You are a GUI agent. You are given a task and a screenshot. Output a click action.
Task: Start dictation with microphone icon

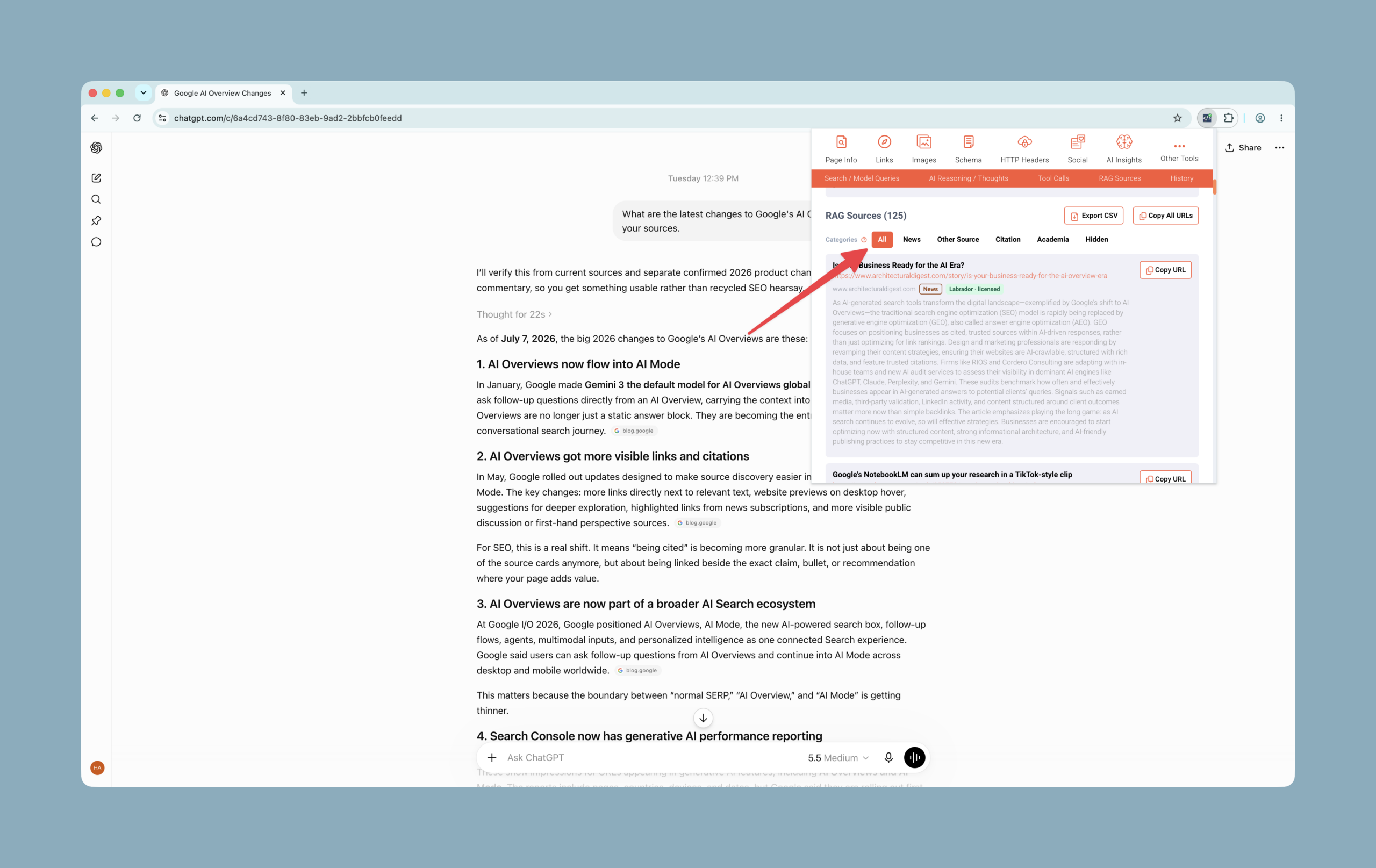click(888, 757)
